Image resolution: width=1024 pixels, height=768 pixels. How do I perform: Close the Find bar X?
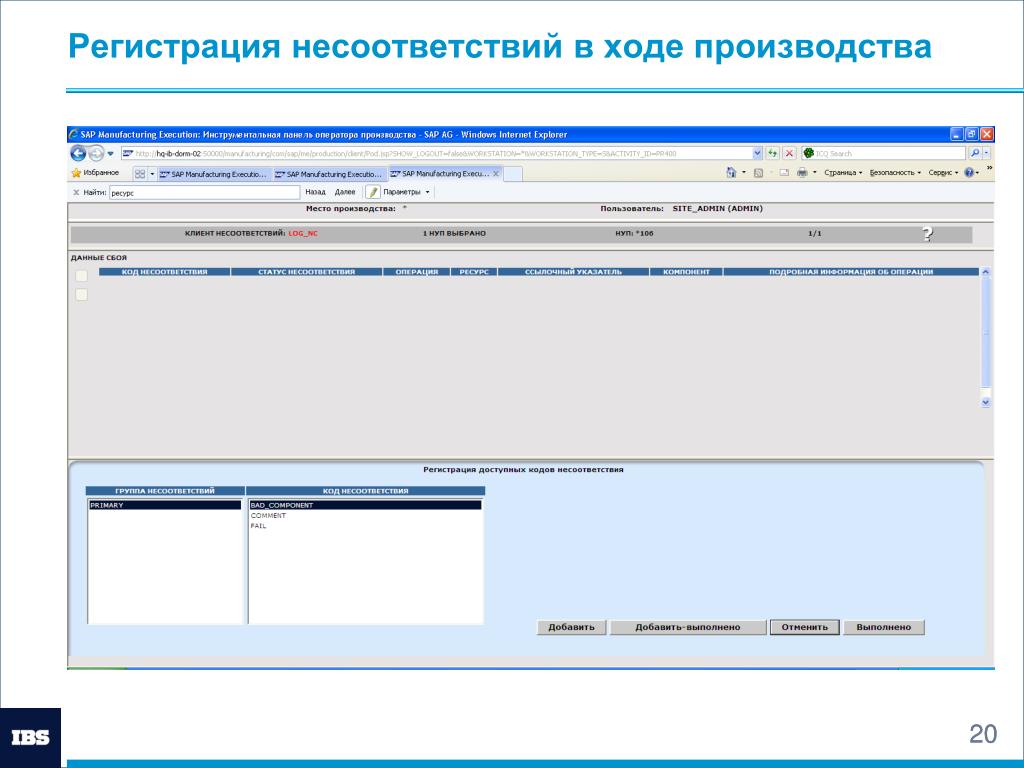coord(76,193)
